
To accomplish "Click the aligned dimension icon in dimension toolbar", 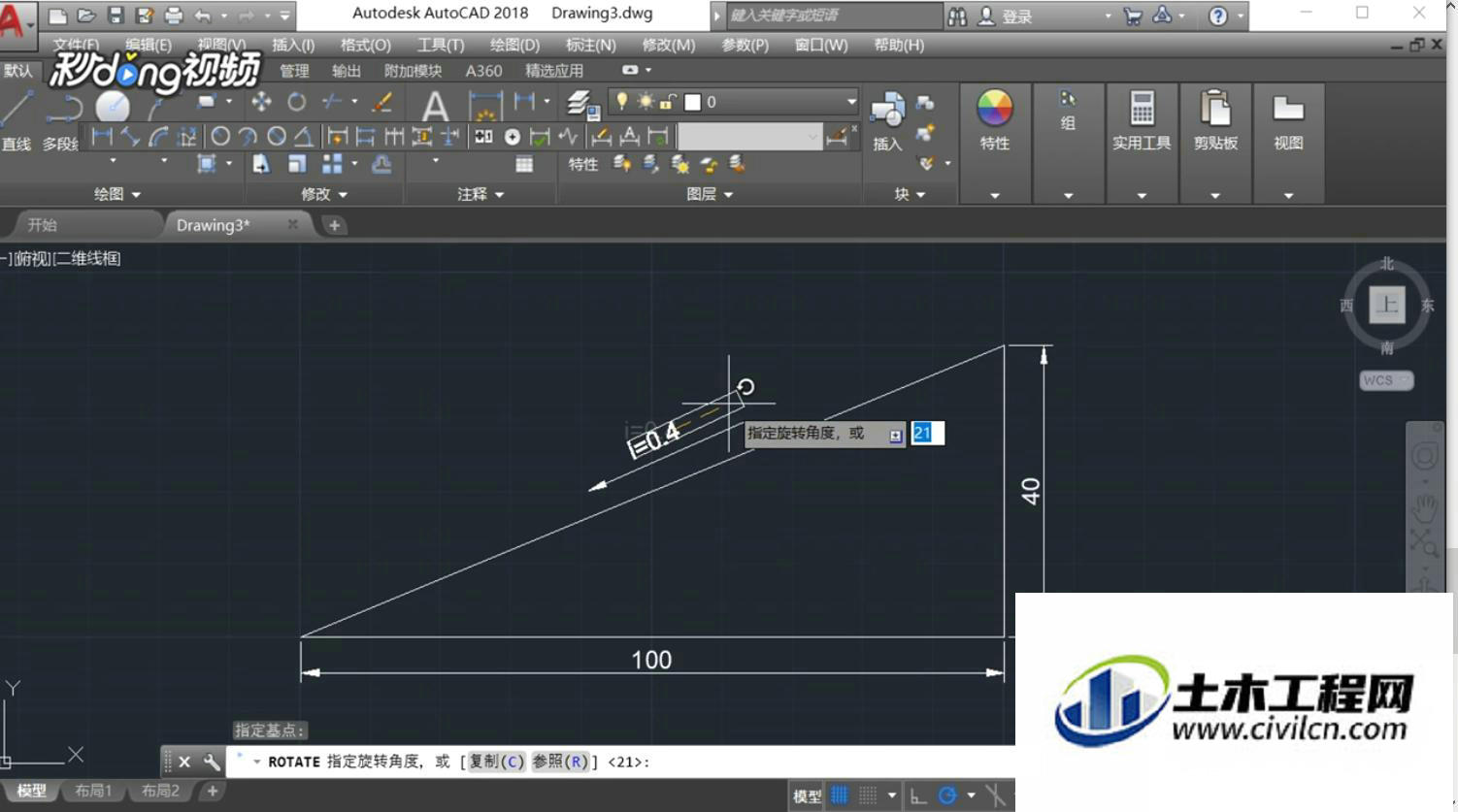I will pyautogui.click(x=130, y=137).
